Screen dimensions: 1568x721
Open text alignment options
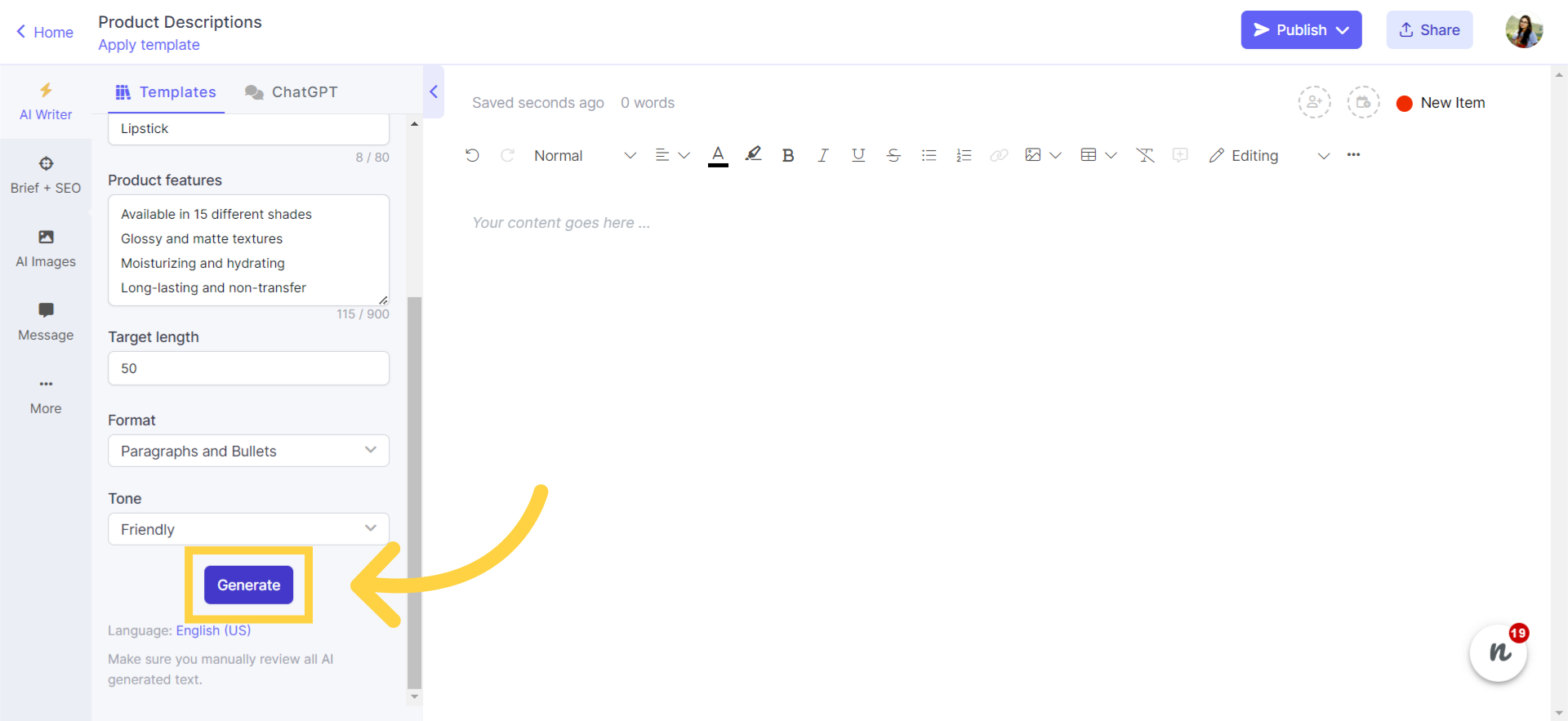[672, 155]
